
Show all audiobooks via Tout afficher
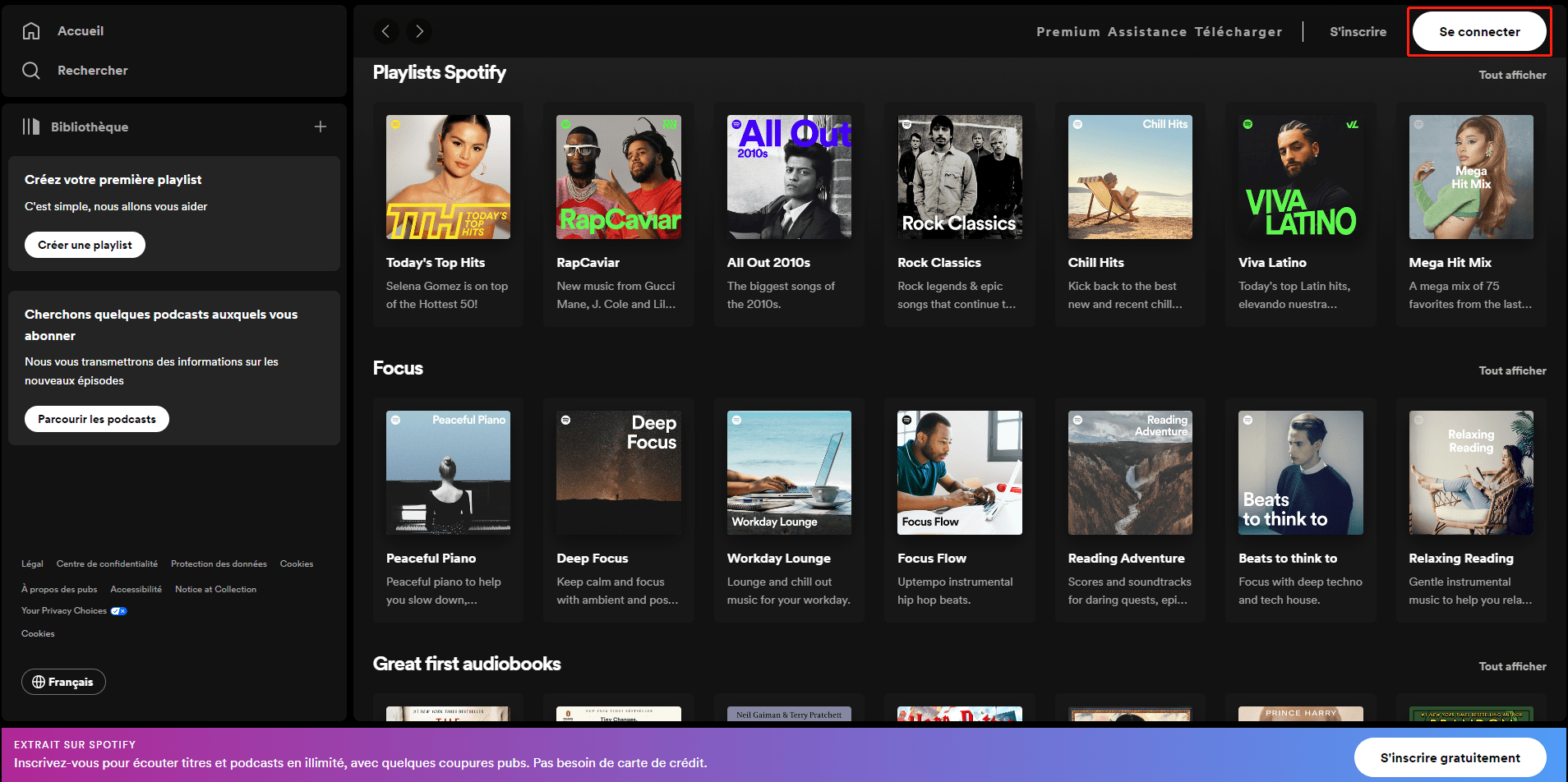pyautogui.click(x=1512, y=666)
